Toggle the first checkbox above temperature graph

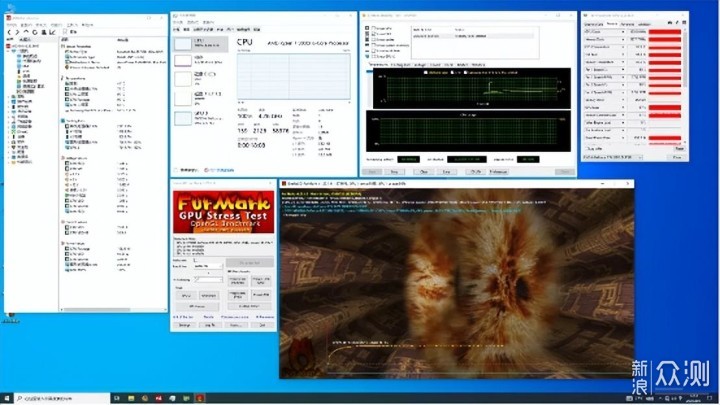coord(426,73)
